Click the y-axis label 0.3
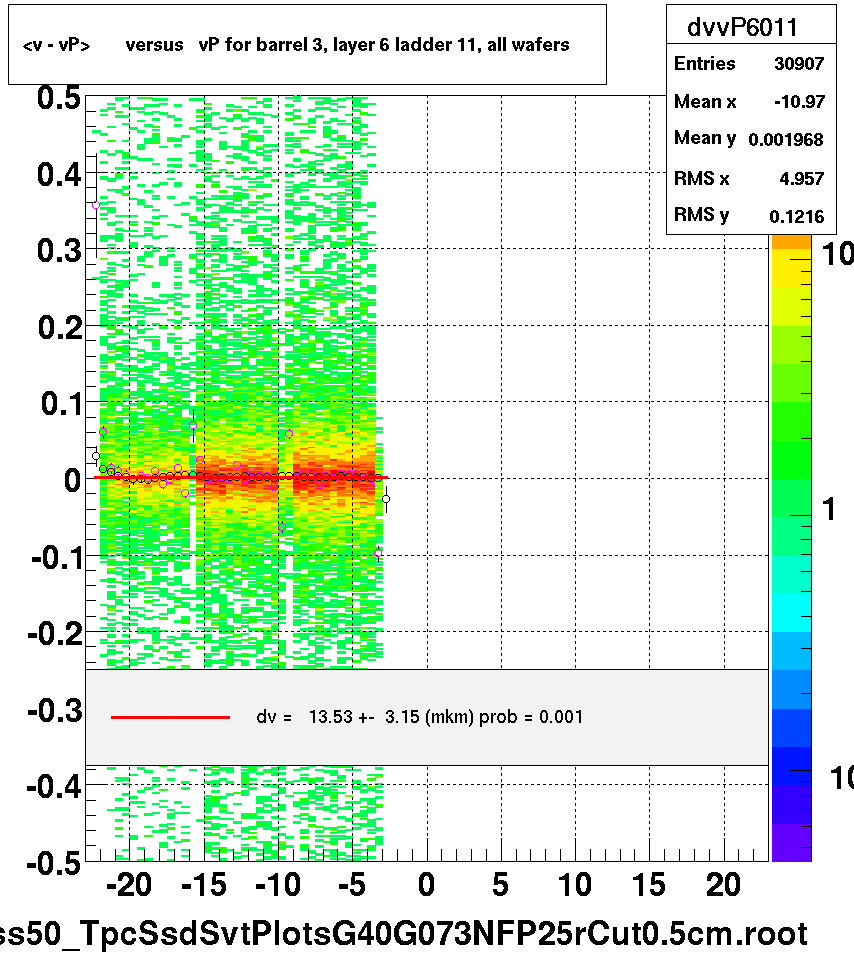The image size is (854, 957). point(59,250)
